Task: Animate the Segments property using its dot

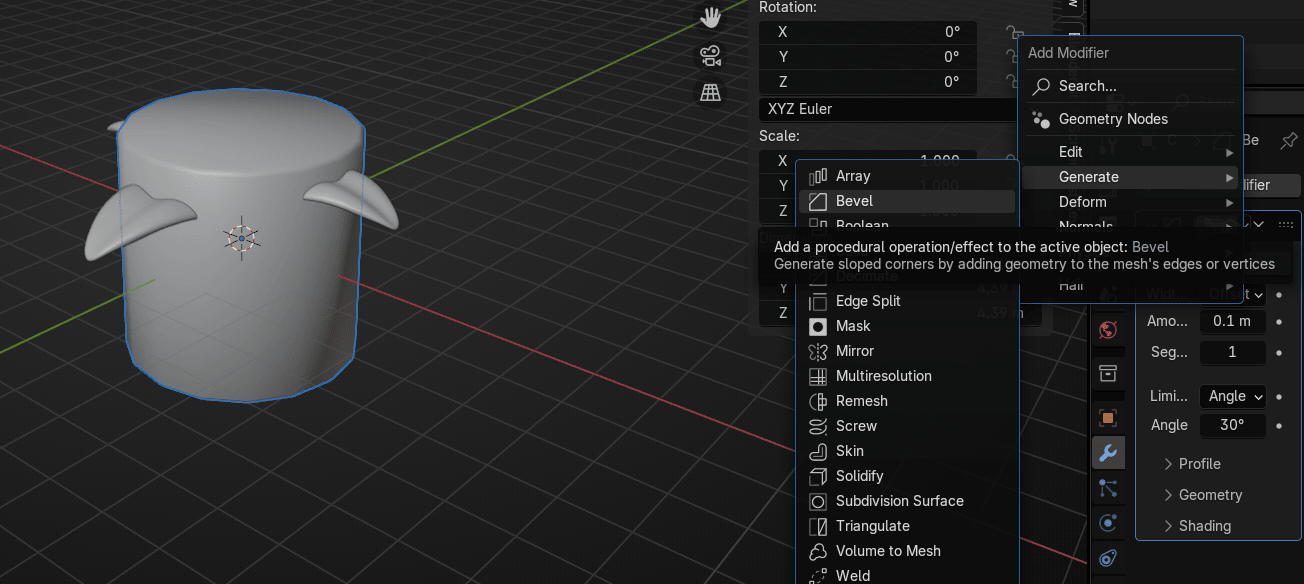Action: tap(1279, 352)
